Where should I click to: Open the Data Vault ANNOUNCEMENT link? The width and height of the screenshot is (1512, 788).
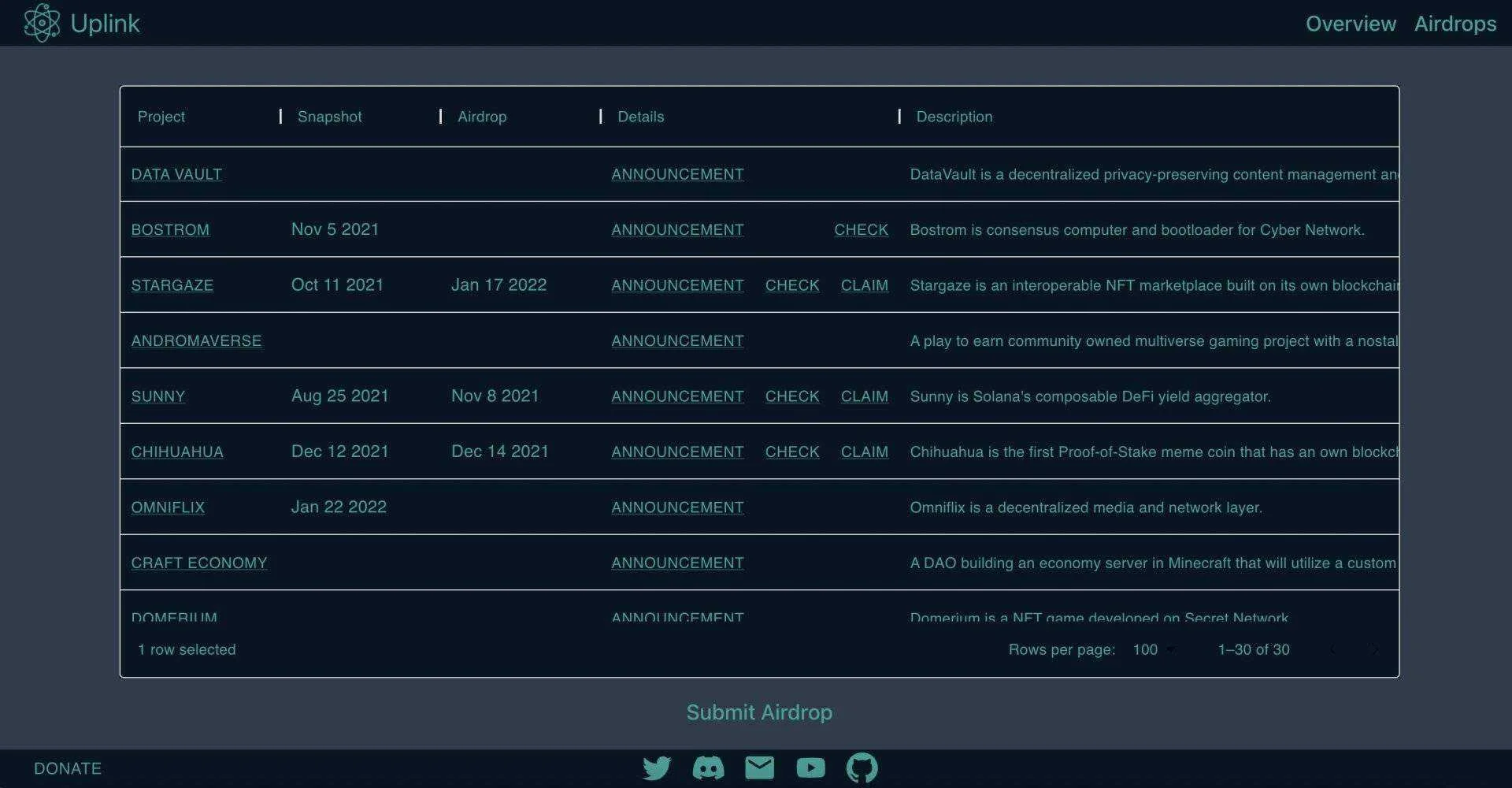pos(677,174)
